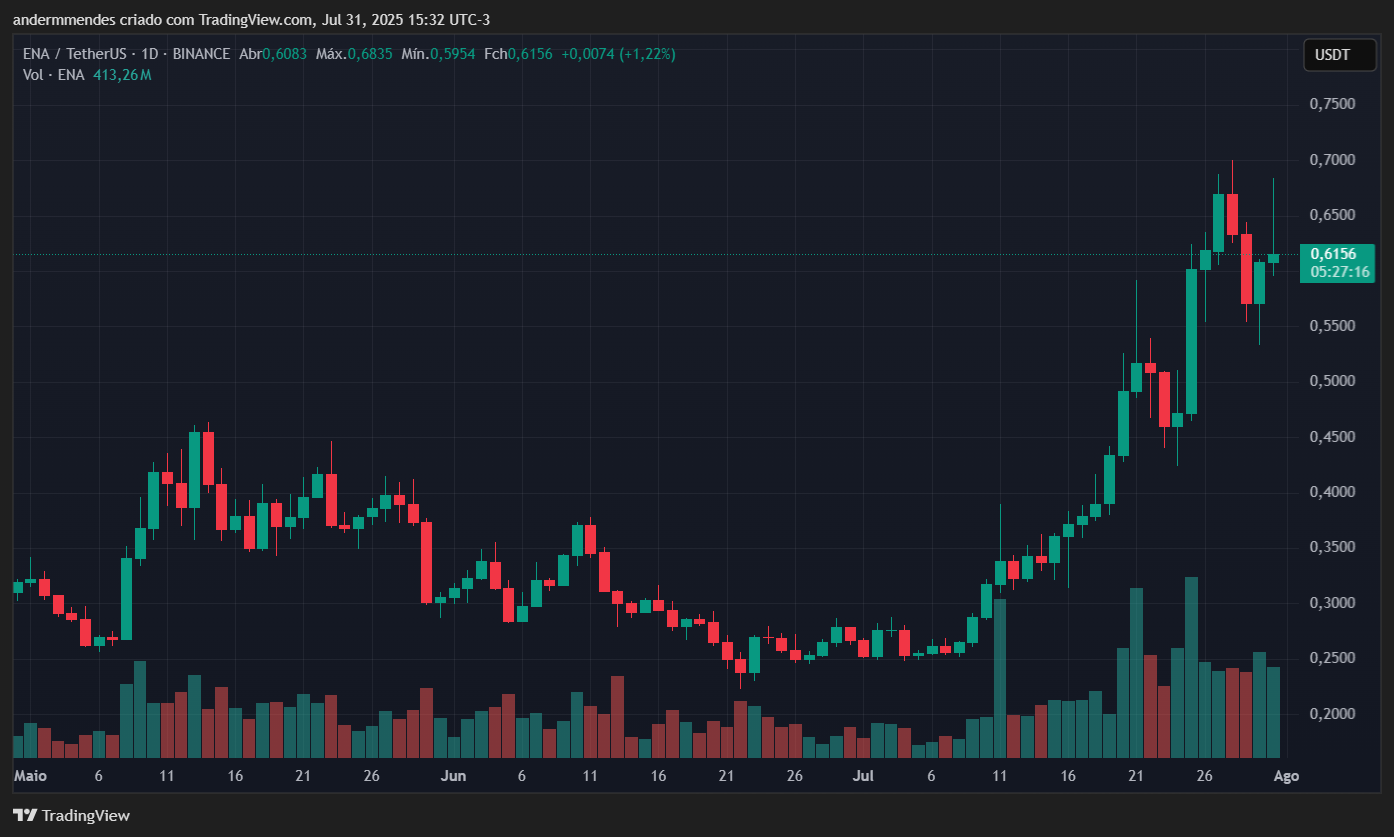
Task: Click the 0,7500 price axis label
Action: pos(1333,104)
